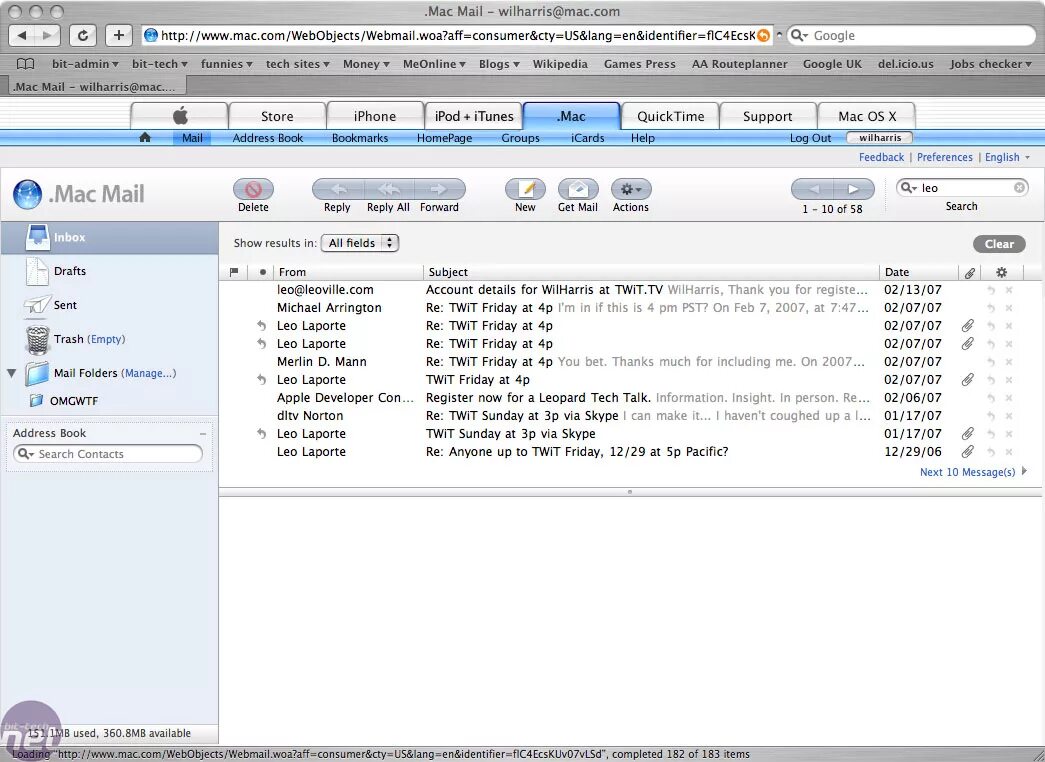Open the OMGWTF mail folder

tap(73, 401)
